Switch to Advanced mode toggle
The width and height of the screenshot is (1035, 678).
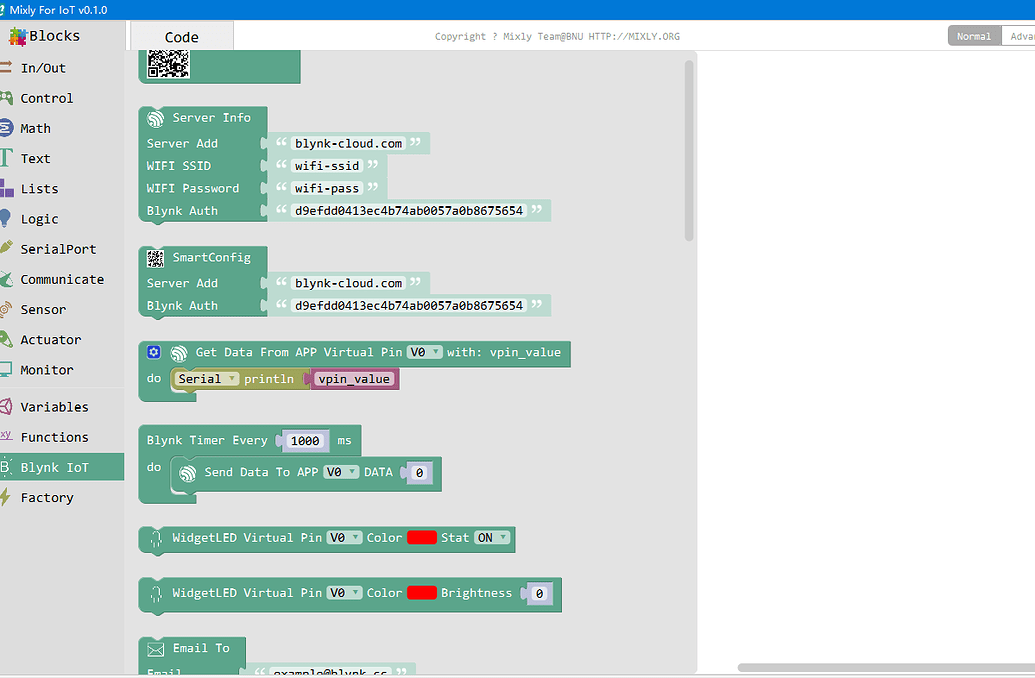pyautogui.click(x=1018, y=36)
